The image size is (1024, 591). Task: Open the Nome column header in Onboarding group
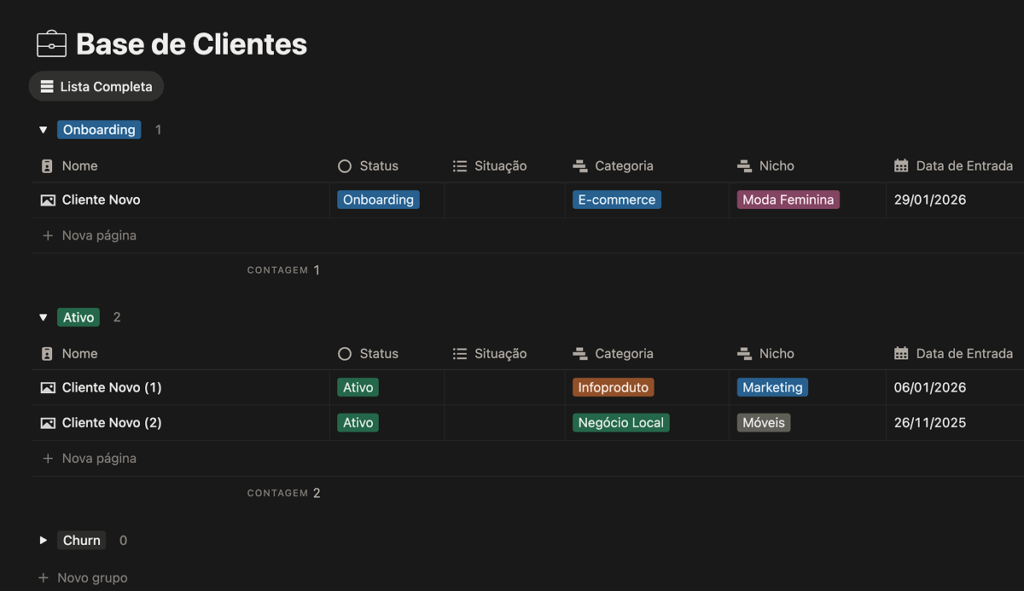tap(79, 166)
